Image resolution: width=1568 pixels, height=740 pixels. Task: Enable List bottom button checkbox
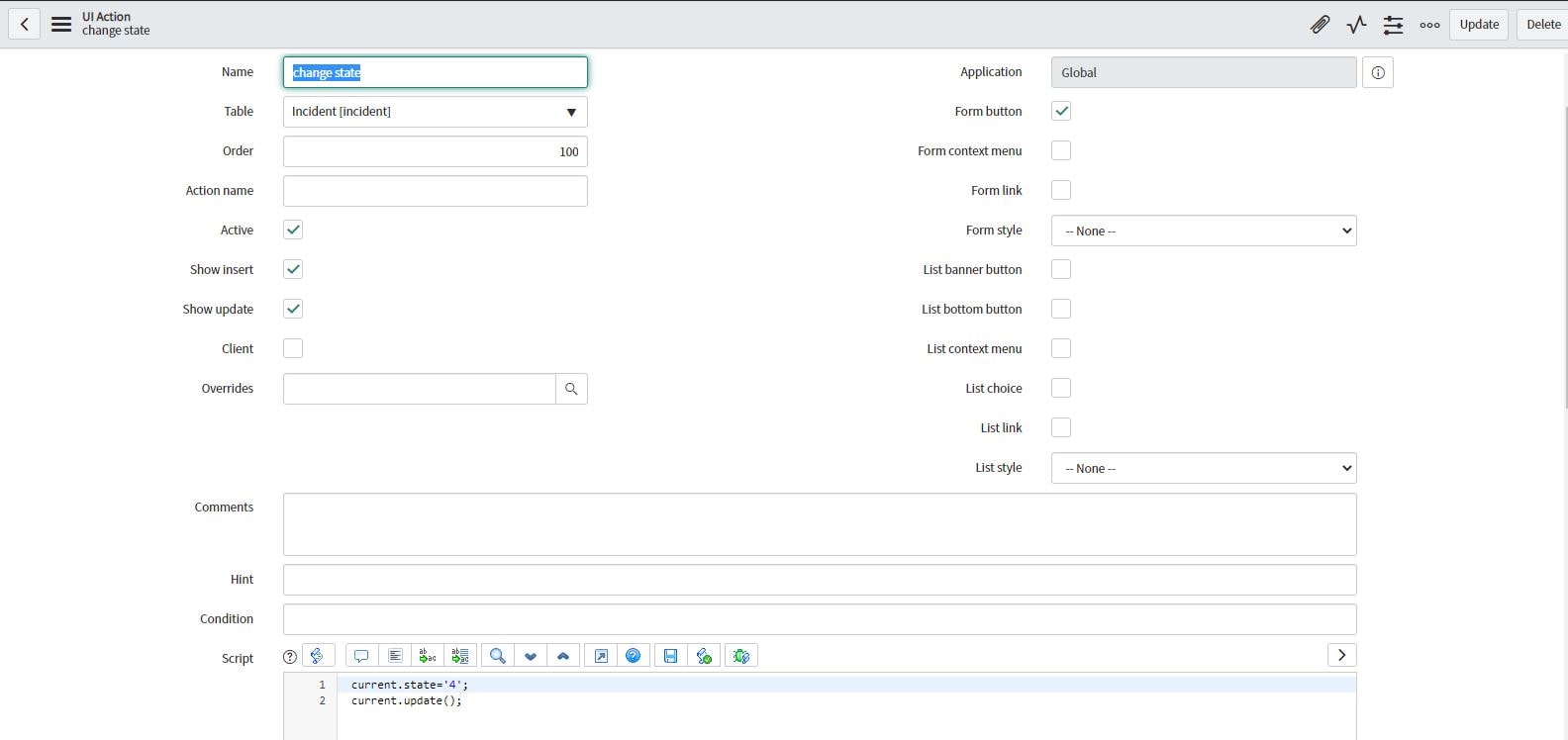(1061, 309)
